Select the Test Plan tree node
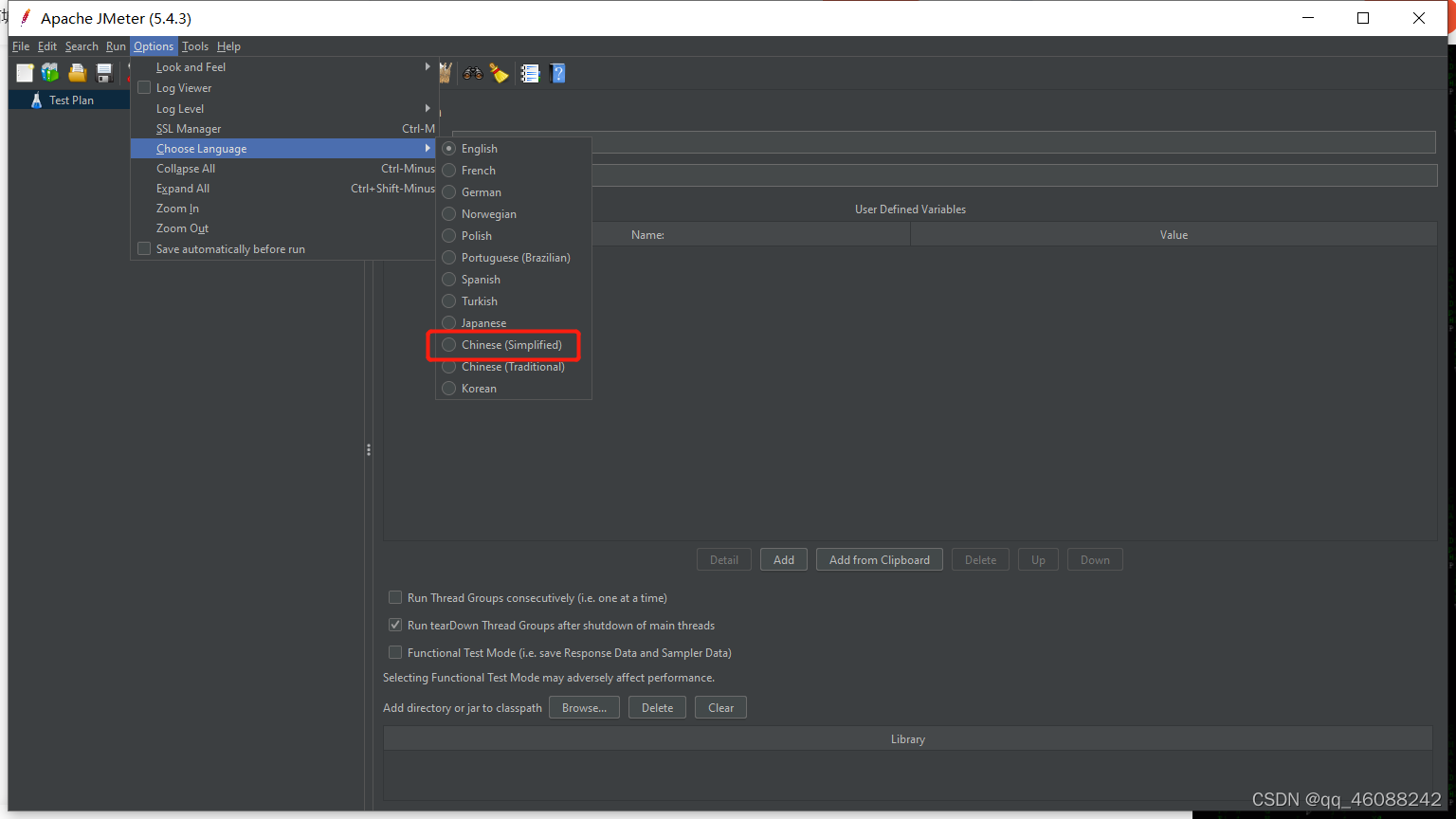Viewport: 1456px width, 819px height. tap(71, 100)
